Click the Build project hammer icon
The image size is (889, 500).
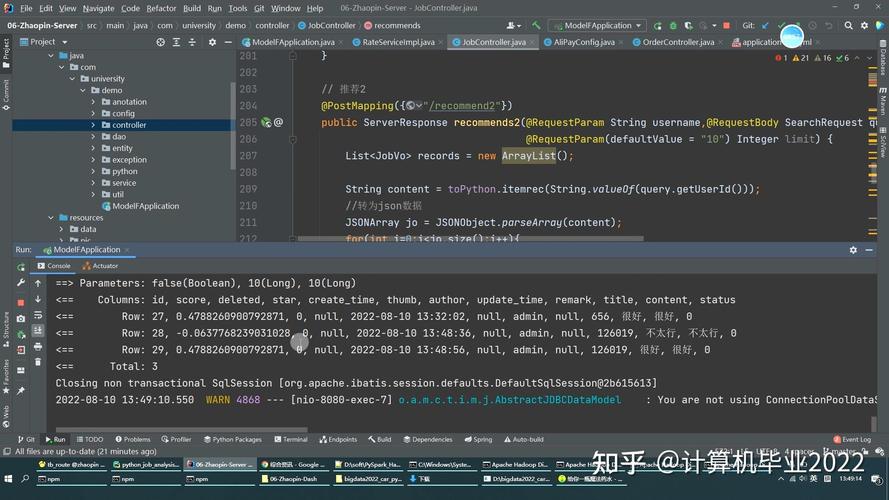[x=537, y=25]
